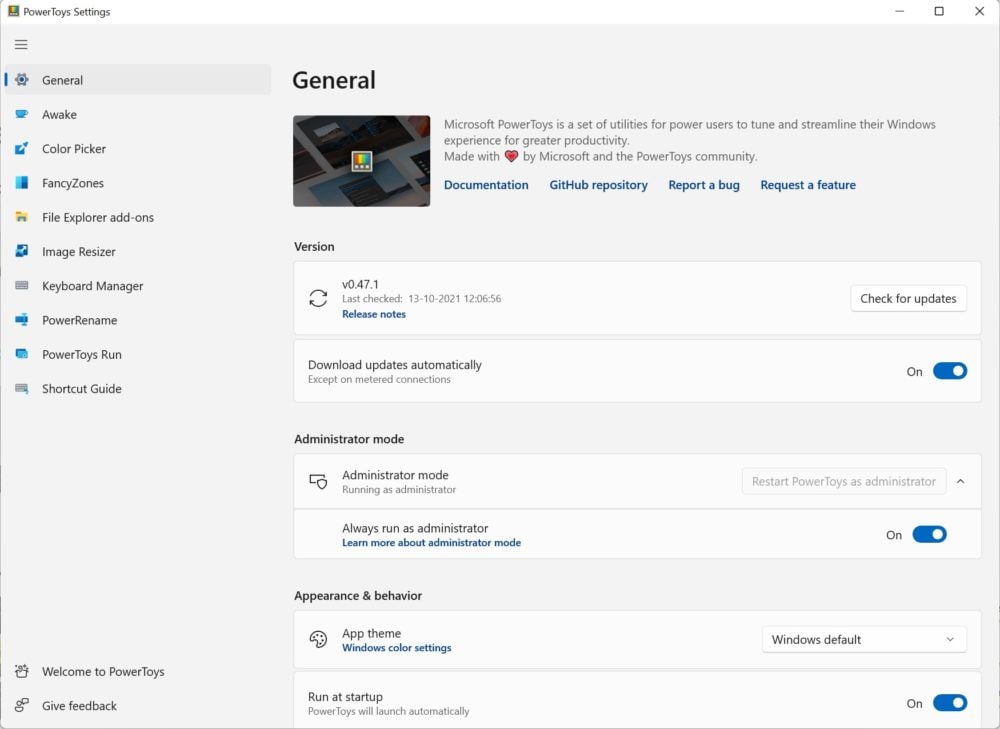Collapse the Administrator mode section chevron

tap(960, 482)
